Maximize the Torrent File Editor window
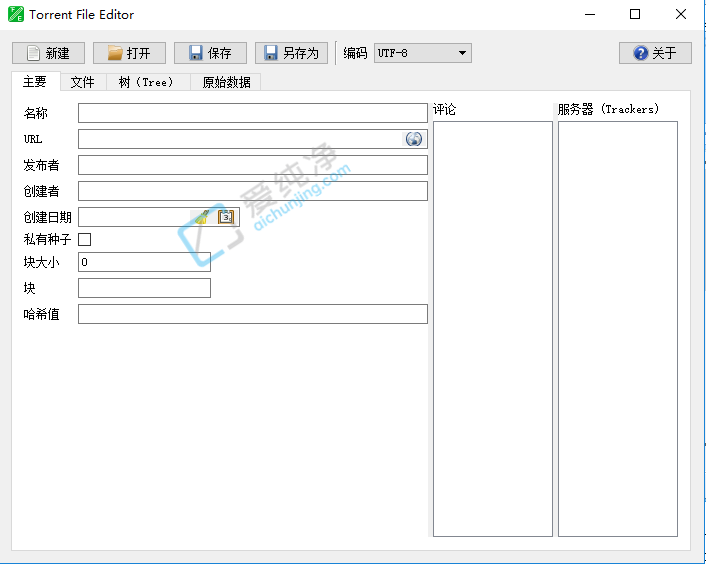The height and width of the screenshot is (564, 706). click(x=635, y=14)
